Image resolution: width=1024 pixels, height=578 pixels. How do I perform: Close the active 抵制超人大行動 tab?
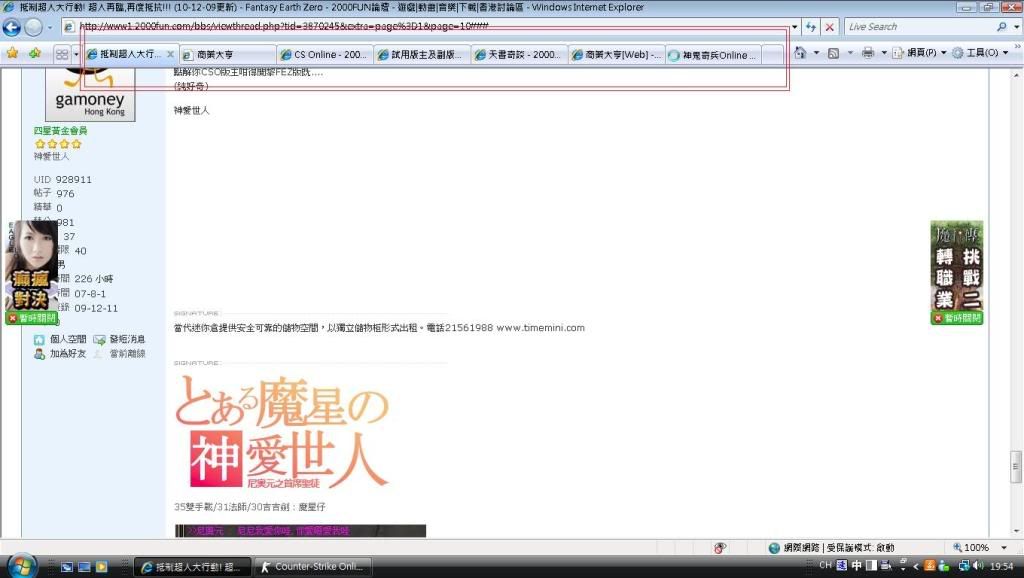(x=170, y=54)
